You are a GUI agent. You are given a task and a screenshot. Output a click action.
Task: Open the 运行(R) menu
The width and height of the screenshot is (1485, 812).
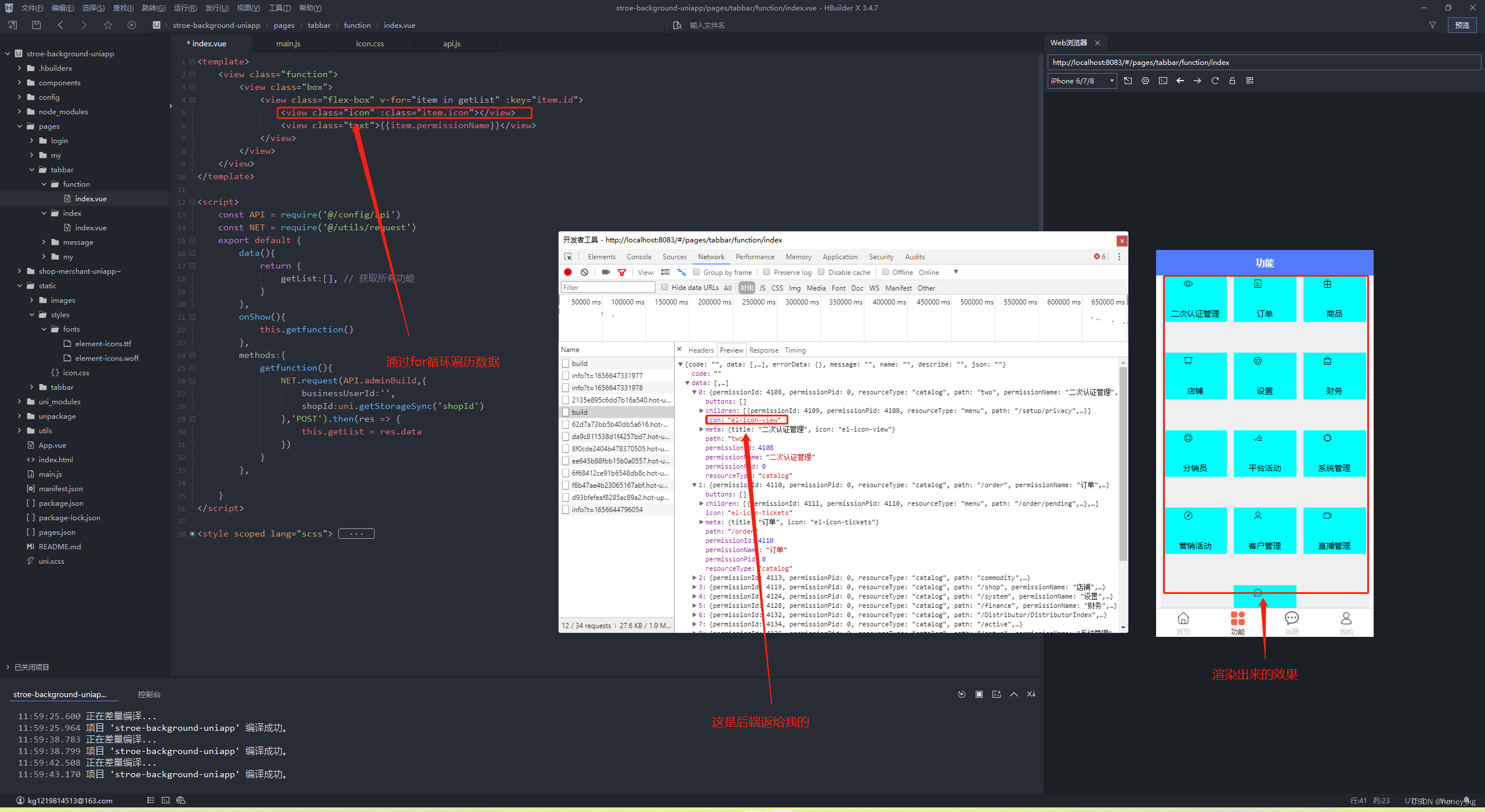click(185, 8)
